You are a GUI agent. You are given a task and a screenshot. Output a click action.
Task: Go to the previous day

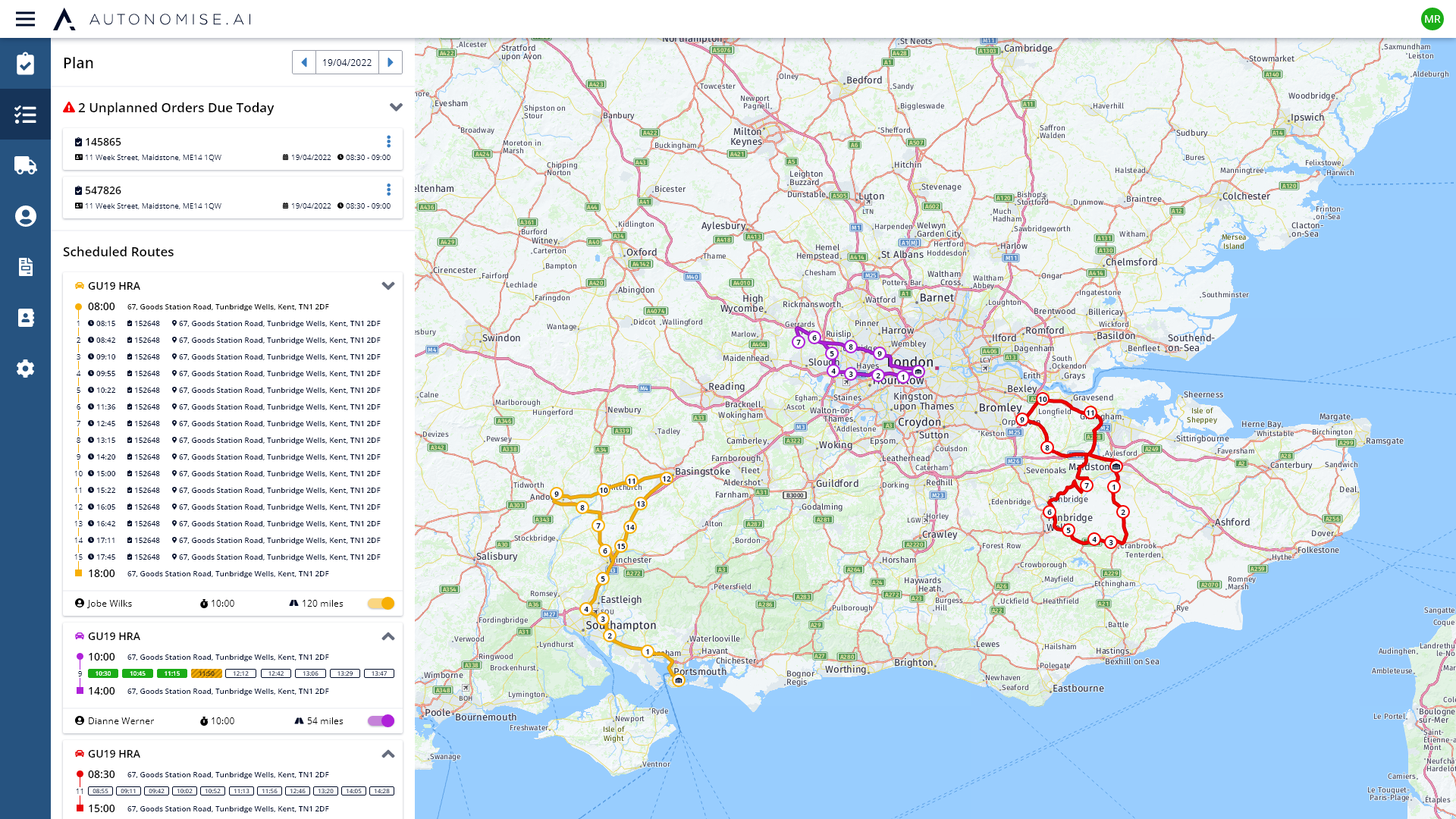(x=304, y=62)
